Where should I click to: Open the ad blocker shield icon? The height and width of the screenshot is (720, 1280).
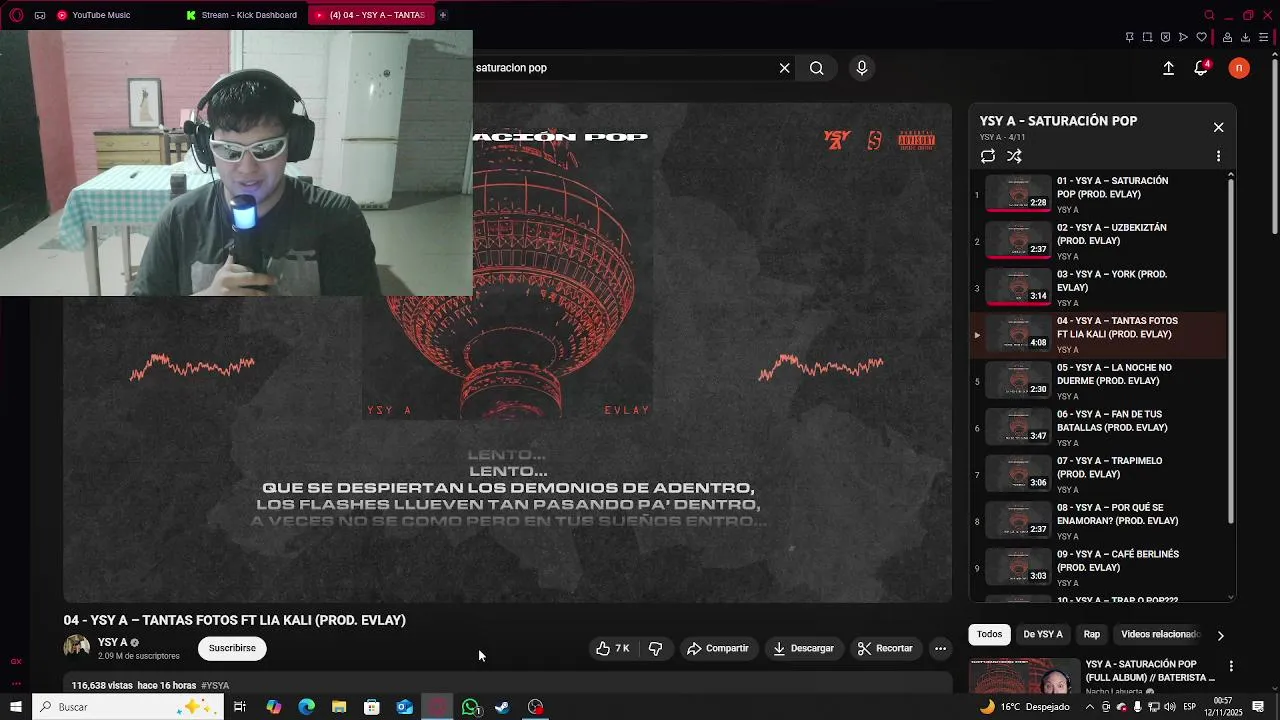click(1165, 37)
